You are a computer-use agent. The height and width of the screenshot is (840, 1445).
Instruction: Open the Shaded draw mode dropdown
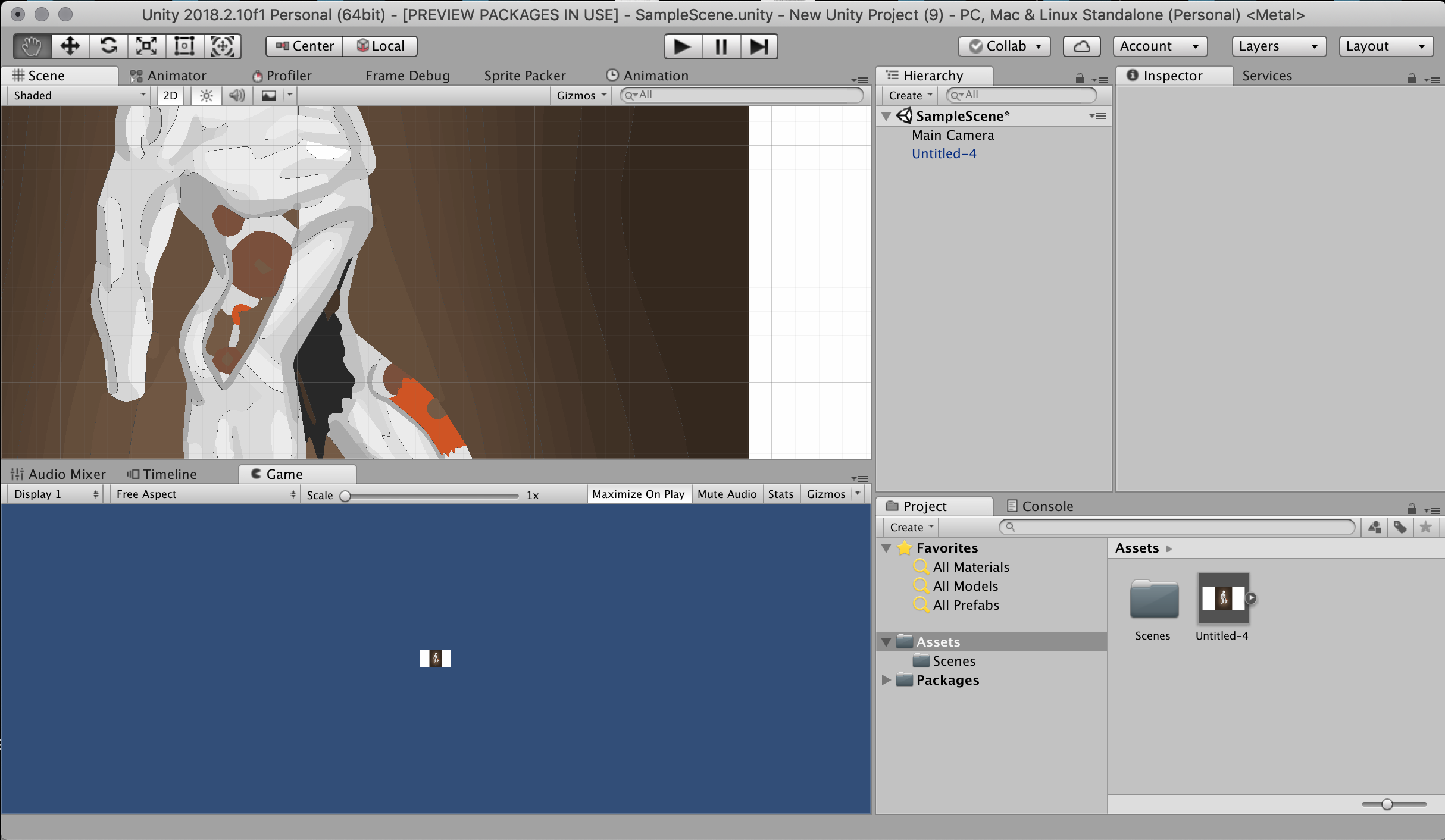point(79,95)
